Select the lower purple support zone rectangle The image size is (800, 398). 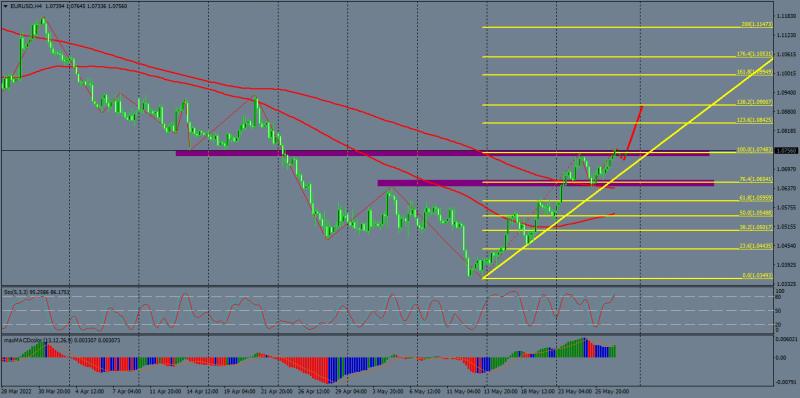point(545,183)
